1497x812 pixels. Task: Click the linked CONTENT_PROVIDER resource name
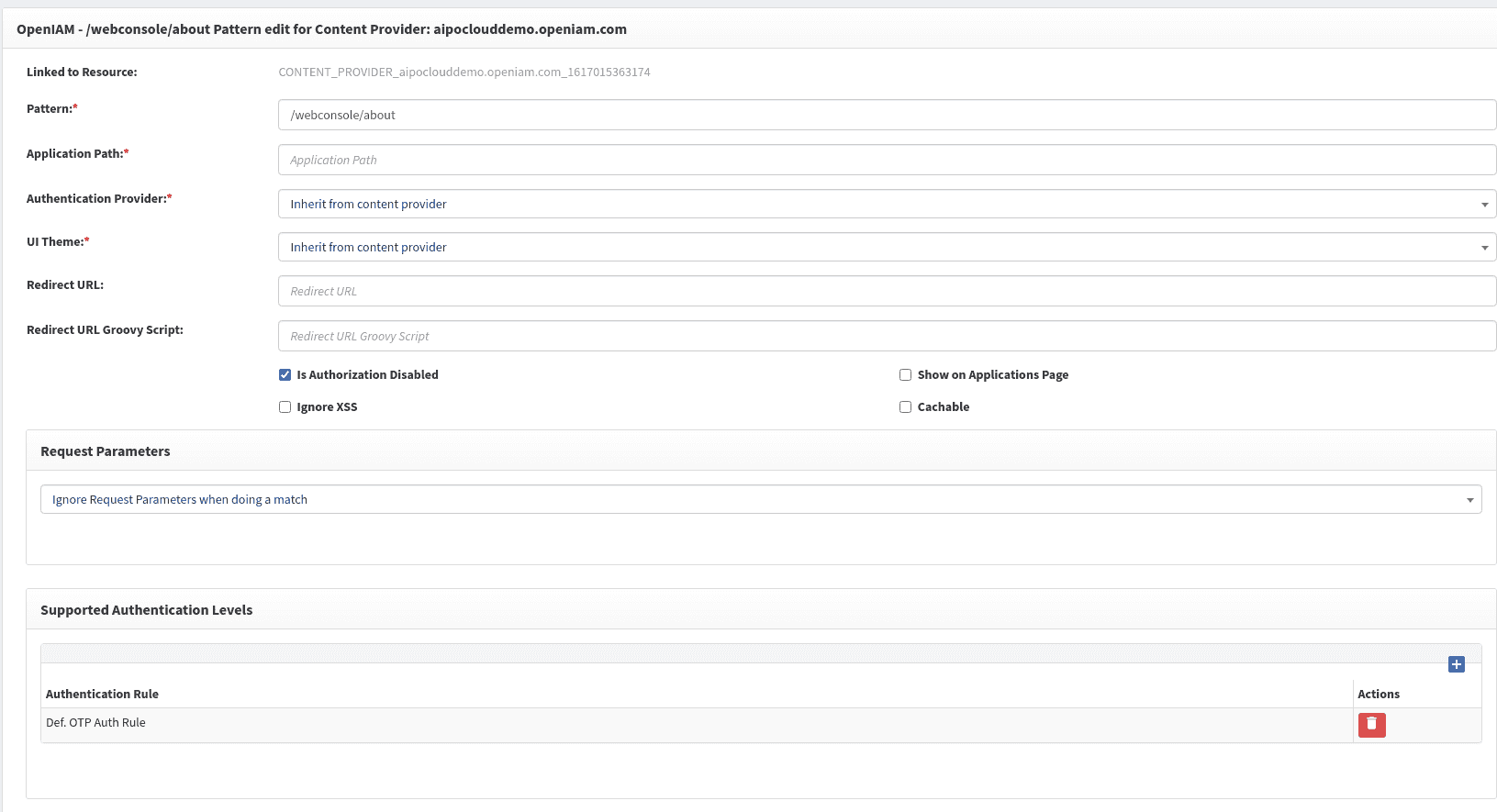click(x=464, y=72)
